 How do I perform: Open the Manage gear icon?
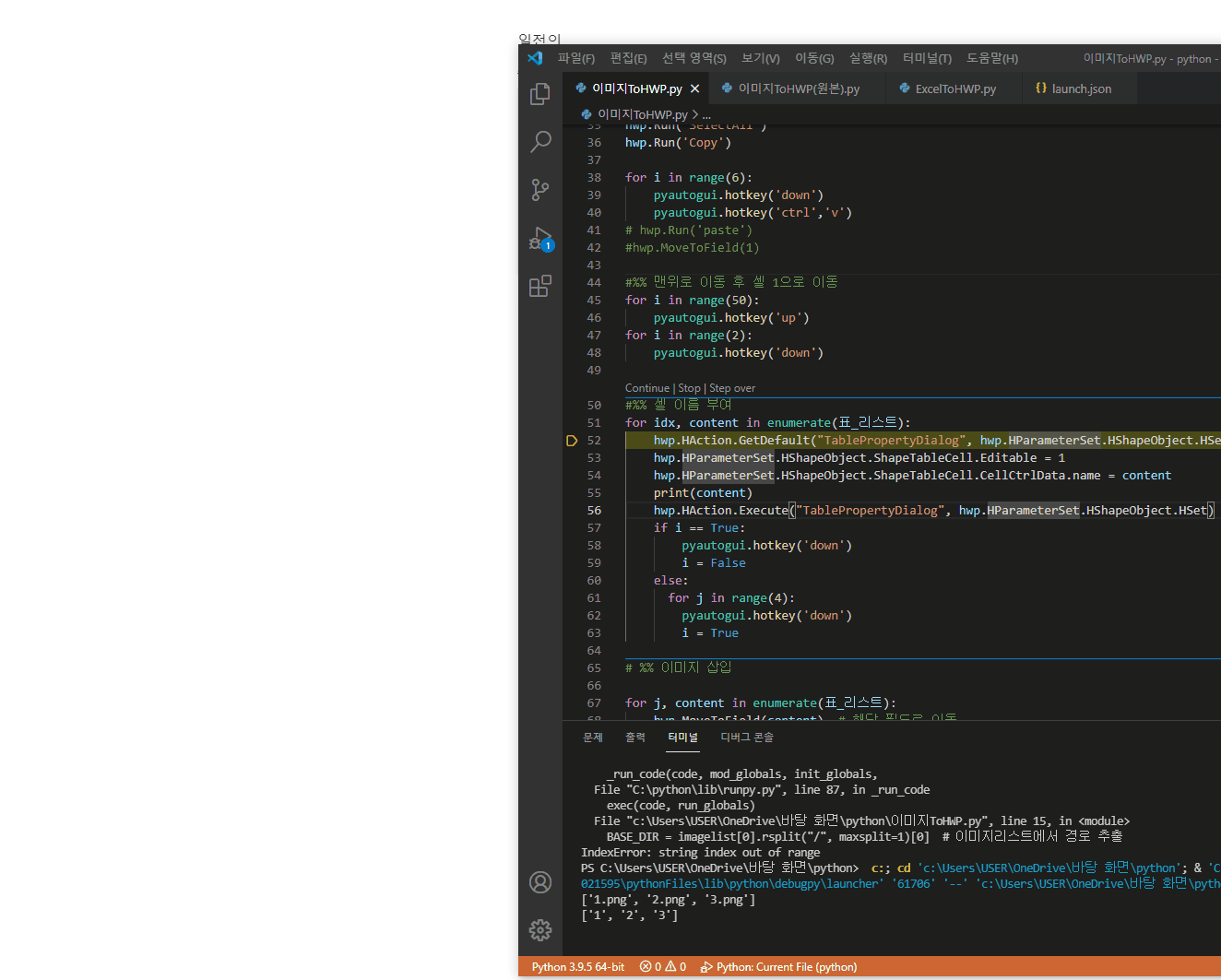pos(540,929)
